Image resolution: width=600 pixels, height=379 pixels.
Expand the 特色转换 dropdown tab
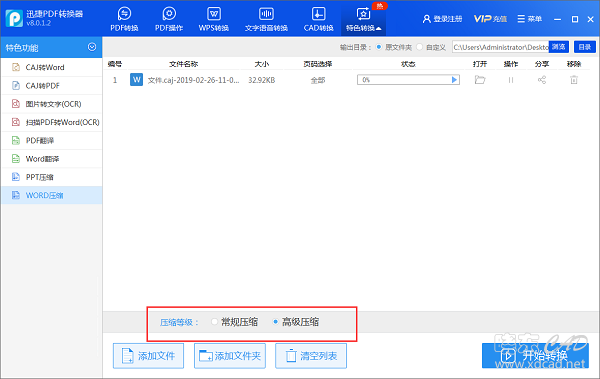[x=363, y=19]
